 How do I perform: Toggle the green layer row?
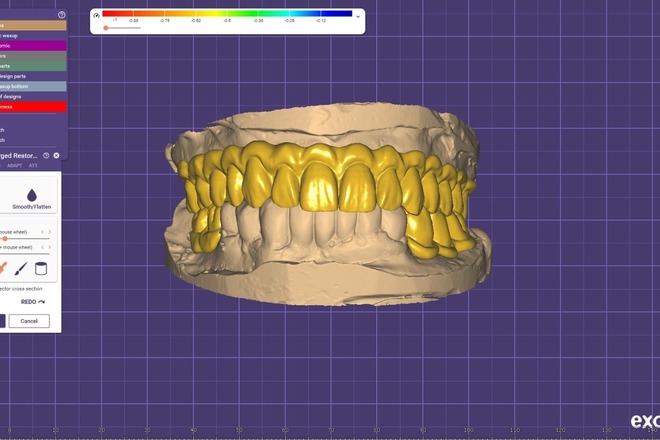click(33, 66)
